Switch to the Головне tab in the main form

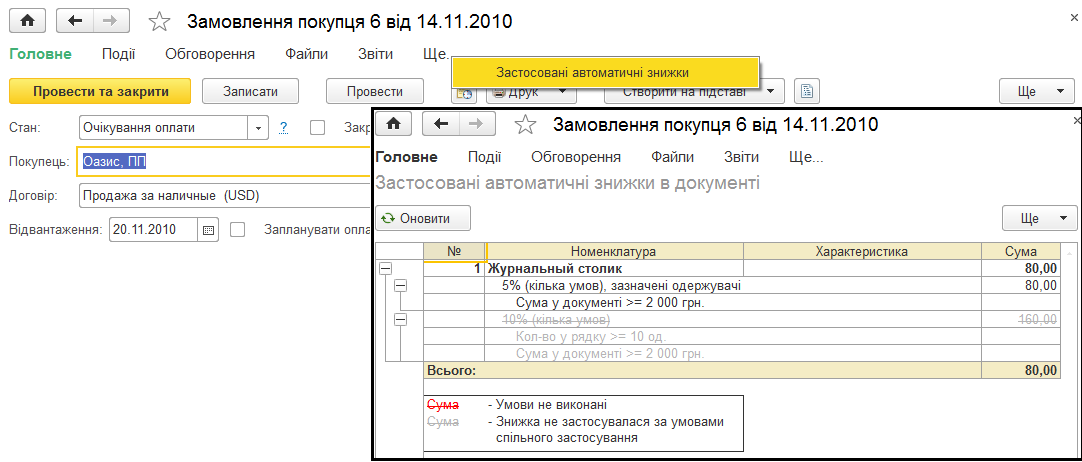click(x=41, y=54)
